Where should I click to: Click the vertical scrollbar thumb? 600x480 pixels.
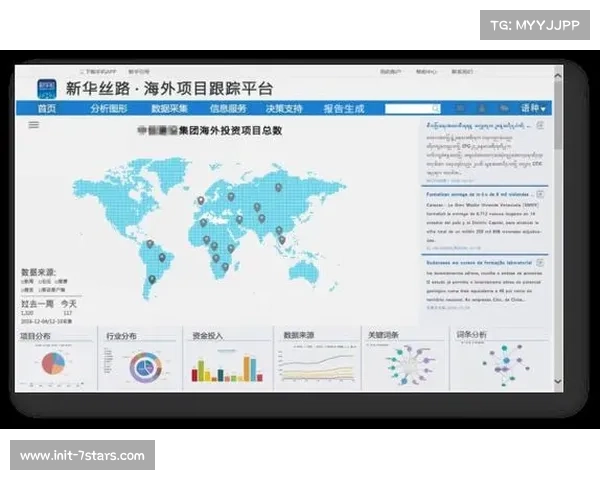[x=558, y=115]
